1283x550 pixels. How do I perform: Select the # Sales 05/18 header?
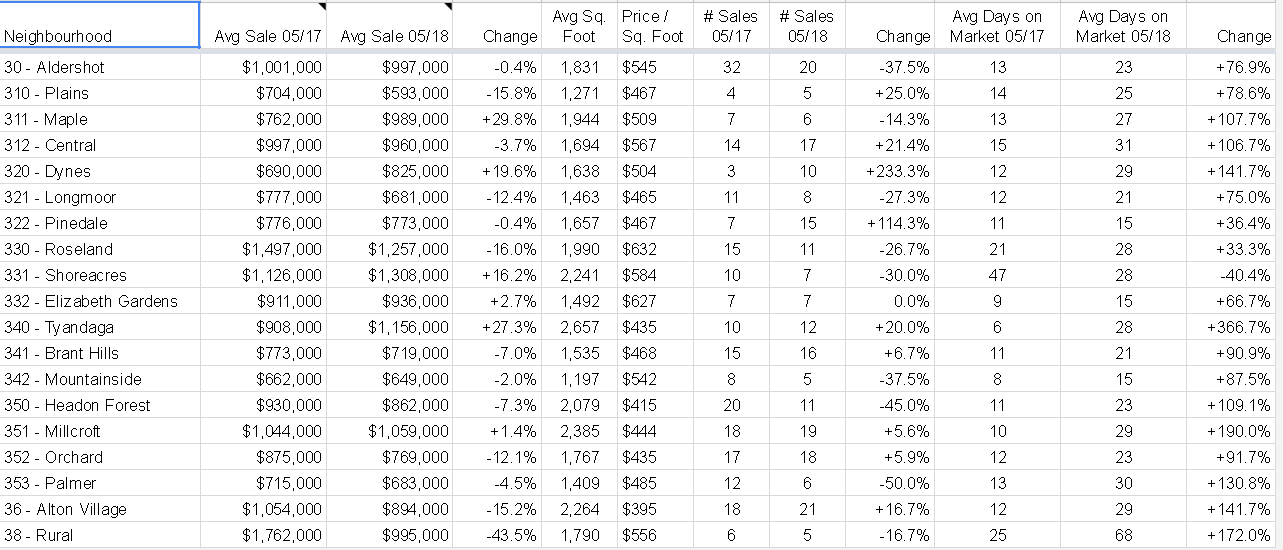807,25
